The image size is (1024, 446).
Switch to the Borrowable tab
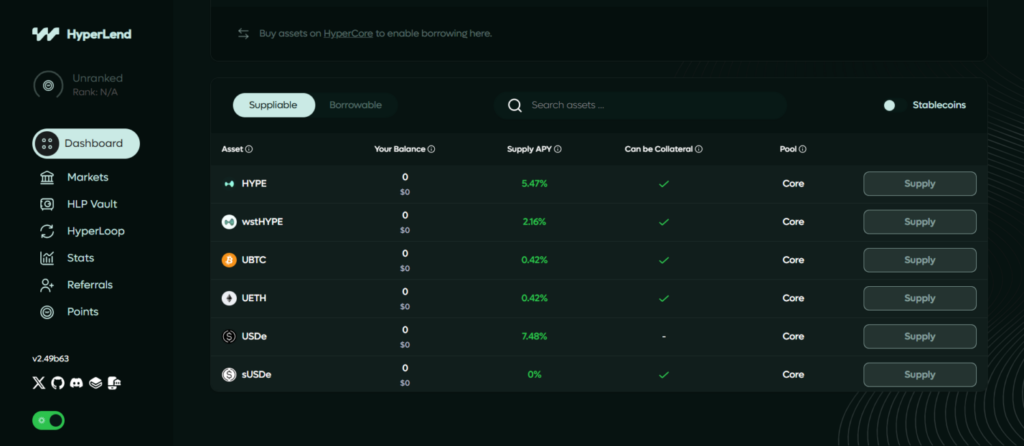[355, 105]
